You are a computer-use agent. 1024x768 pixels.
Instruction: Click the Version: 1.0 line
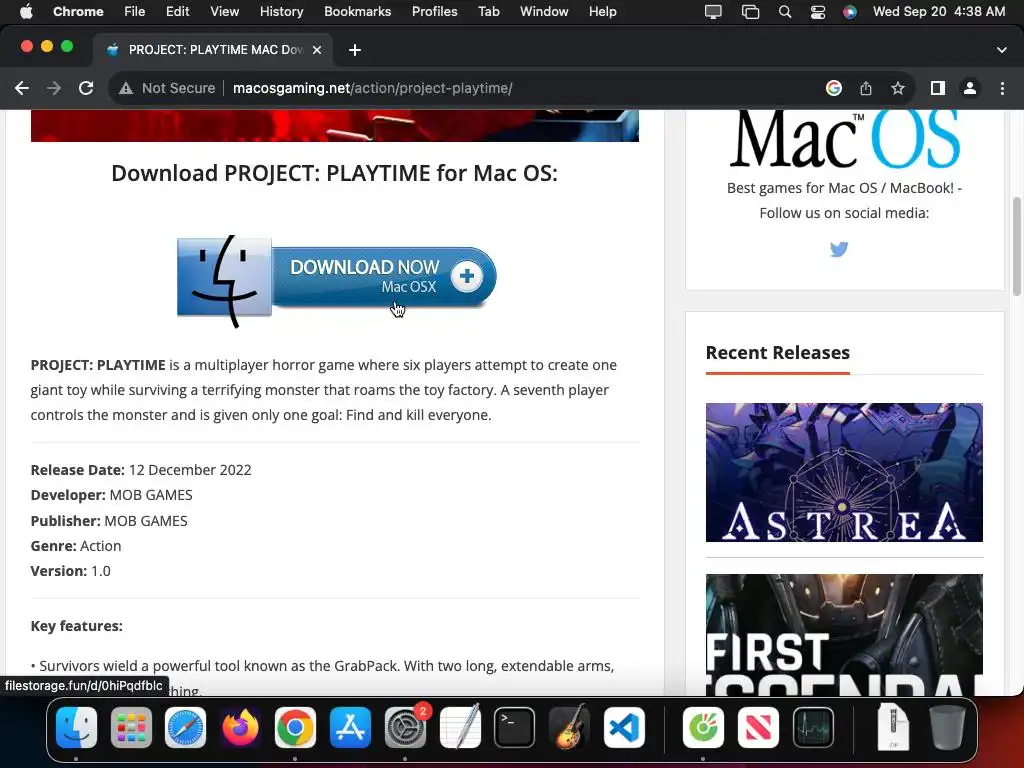(71, 571)
